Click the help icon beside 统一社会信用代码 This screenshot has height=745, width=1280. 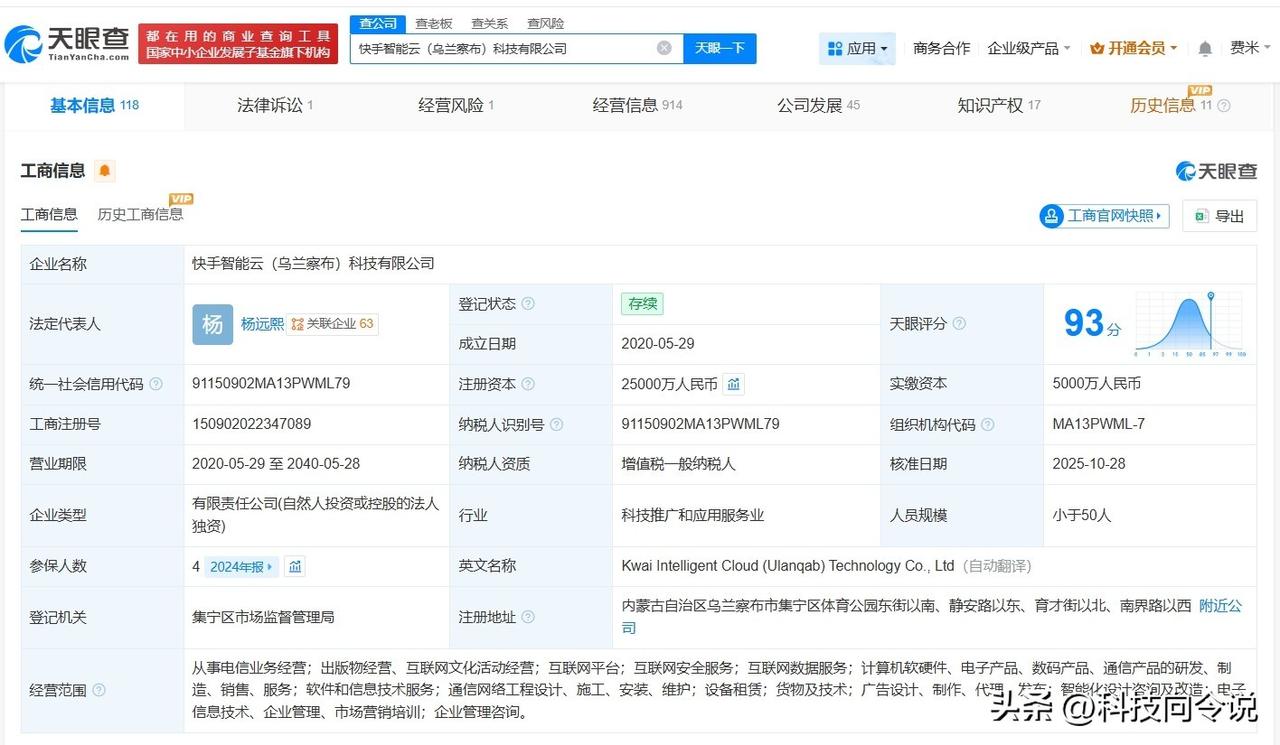coord(156,384)
